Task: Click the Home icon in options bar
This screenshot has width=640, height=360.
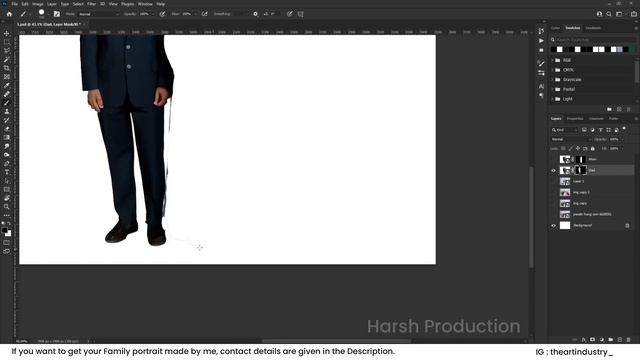Action: 9,14
